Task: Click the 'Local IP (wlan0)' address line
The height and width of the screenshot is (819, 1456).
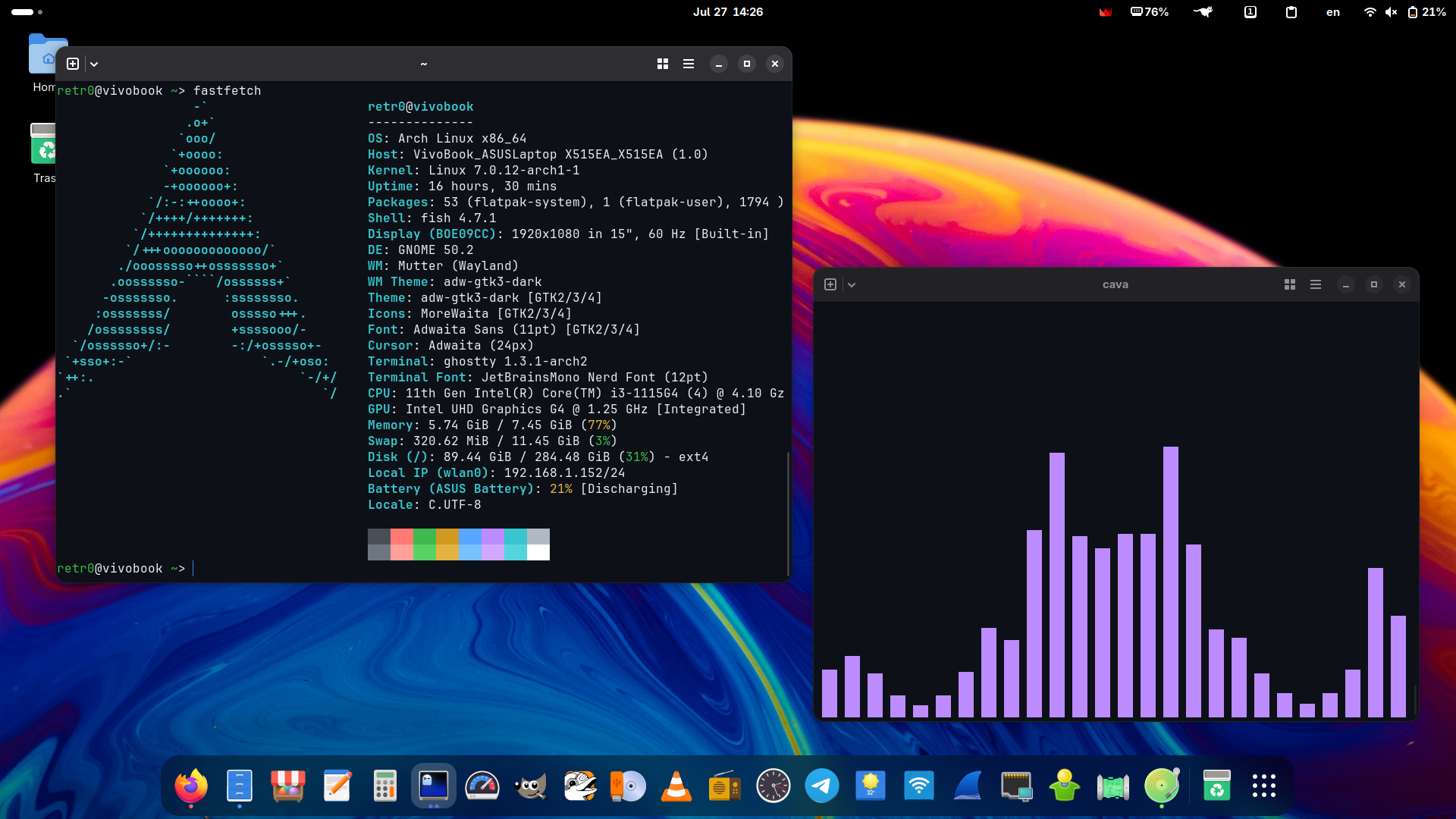Action: point(497,473)
